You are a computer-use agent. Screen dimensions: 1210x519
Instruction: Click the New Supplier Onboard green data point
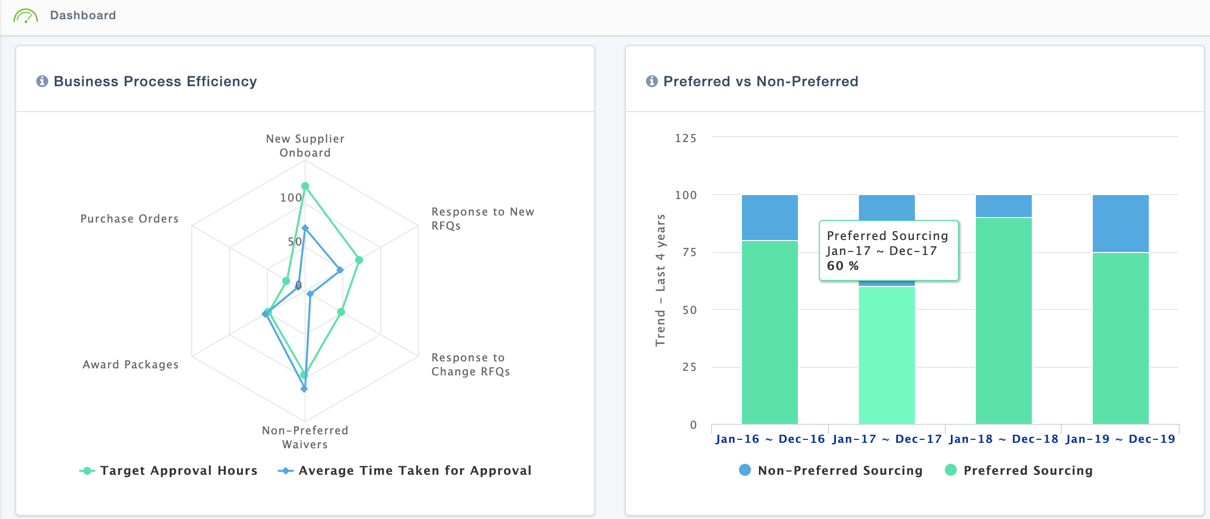coord(305,186)
